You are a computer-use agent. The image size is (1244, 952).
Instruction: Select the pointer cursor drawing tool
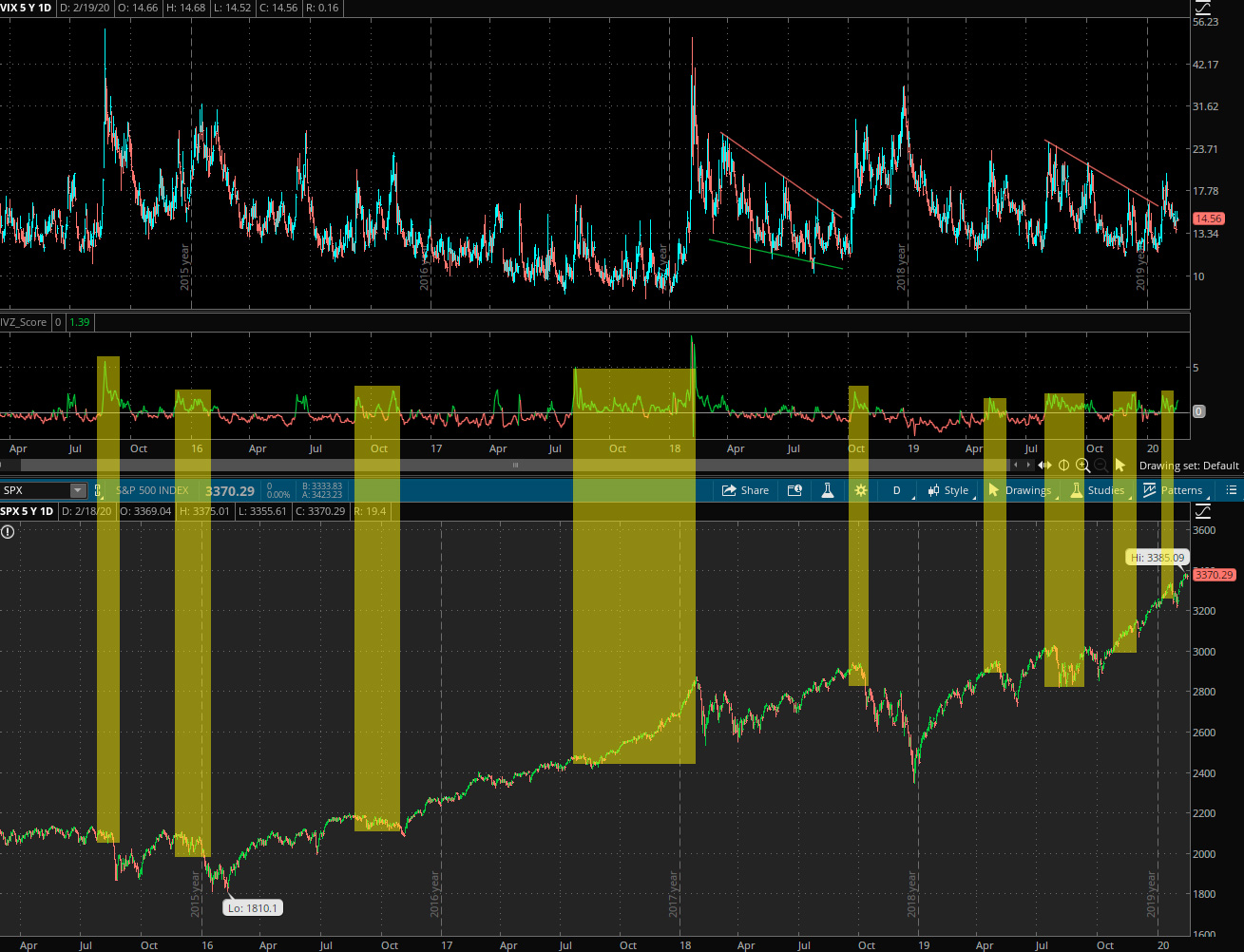coord(1120,465)
